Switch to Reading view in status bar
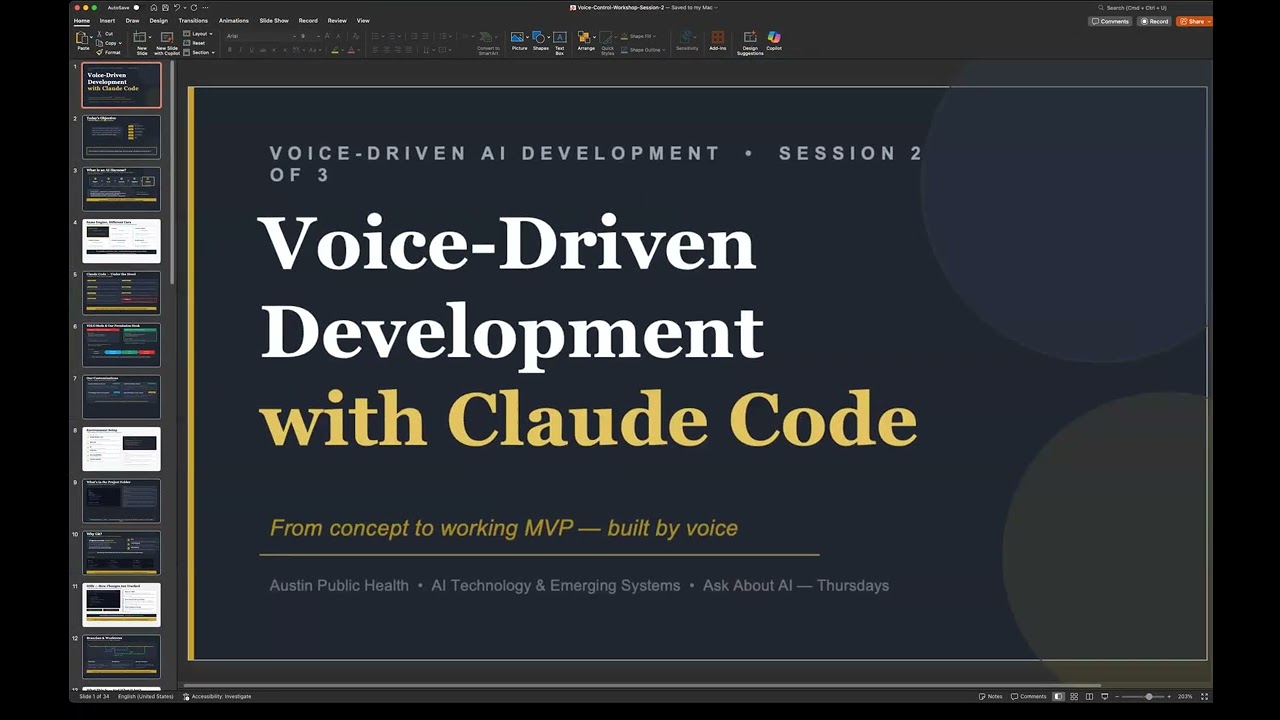 pyautogui.click(x=1089, y=696)
